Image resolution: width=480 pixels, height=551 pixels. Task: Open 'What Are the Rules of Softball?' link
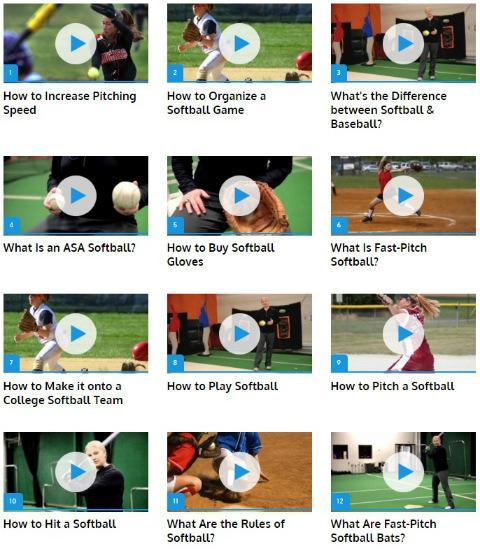(226, 531)
